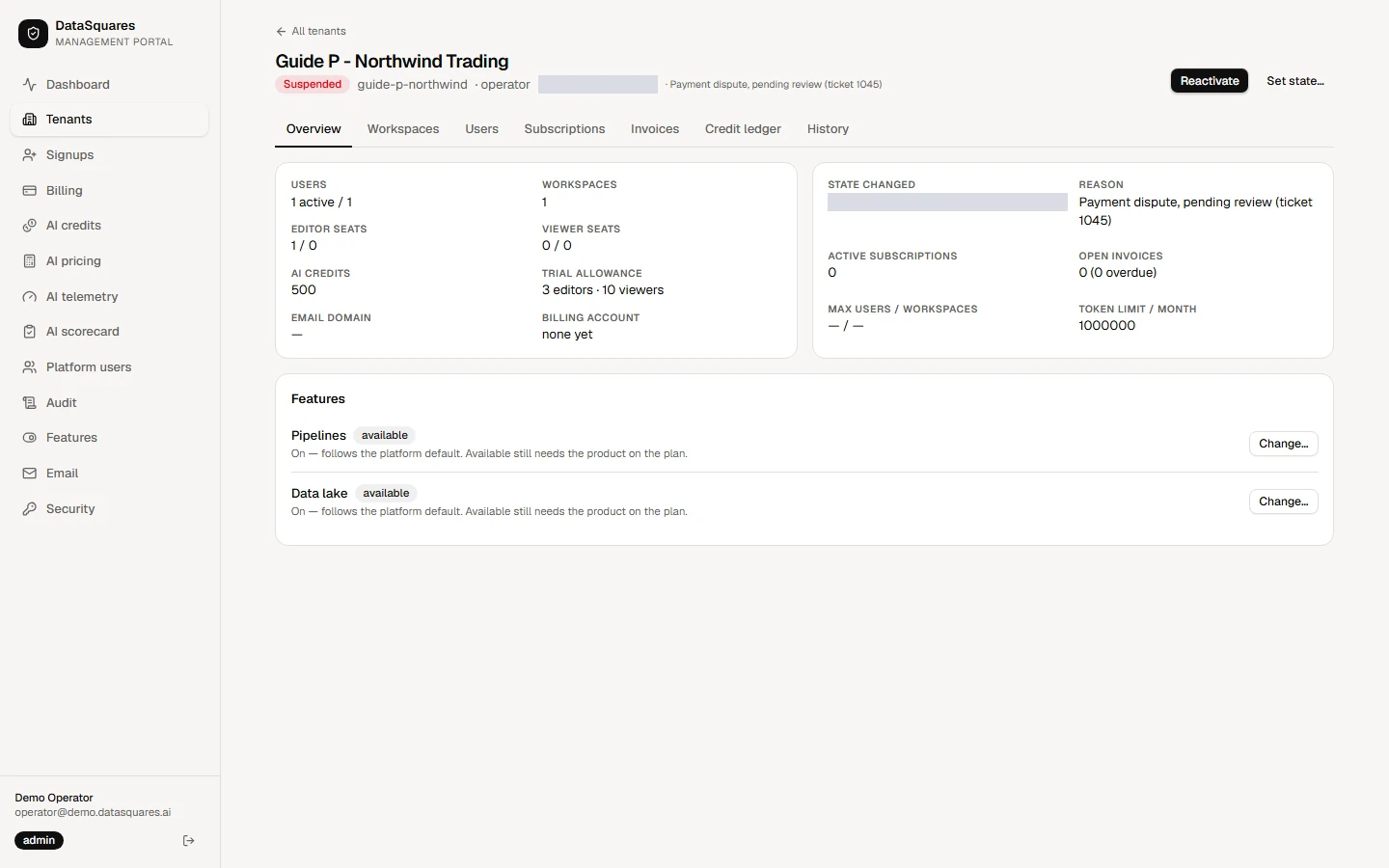Screen dimensions: 1389x868
Task: Click the Billing card icon
Action: 30,190
